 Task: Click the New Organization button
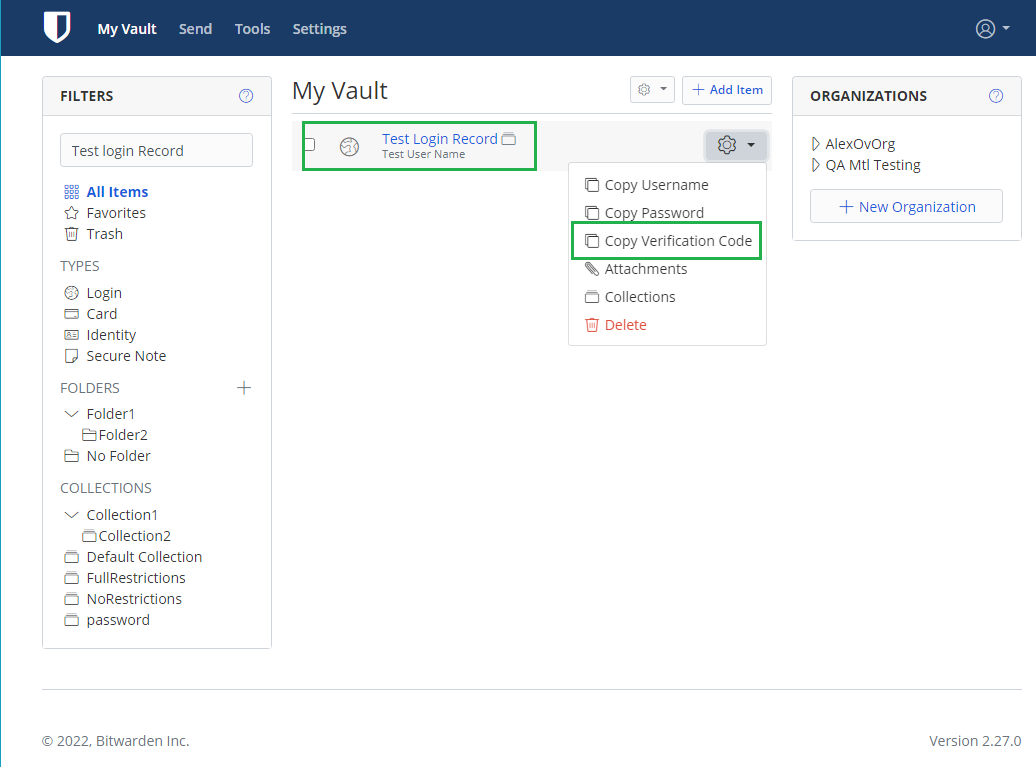906,206
